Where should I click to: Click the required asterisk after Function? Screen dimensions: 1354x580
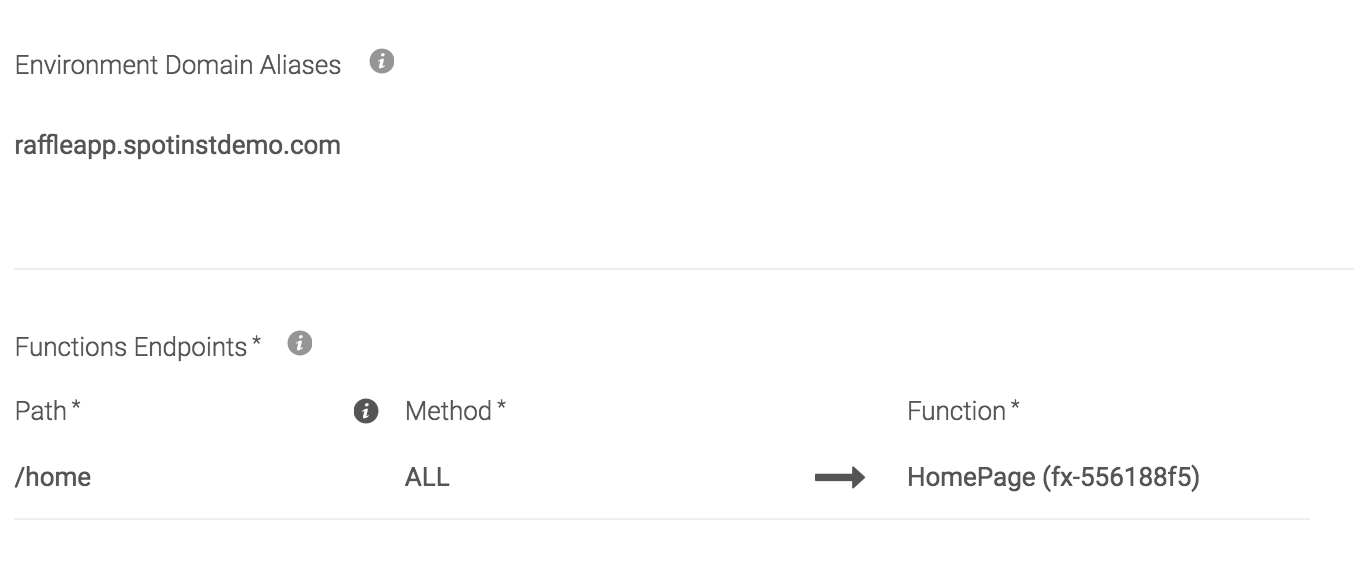click(1015, 408)
